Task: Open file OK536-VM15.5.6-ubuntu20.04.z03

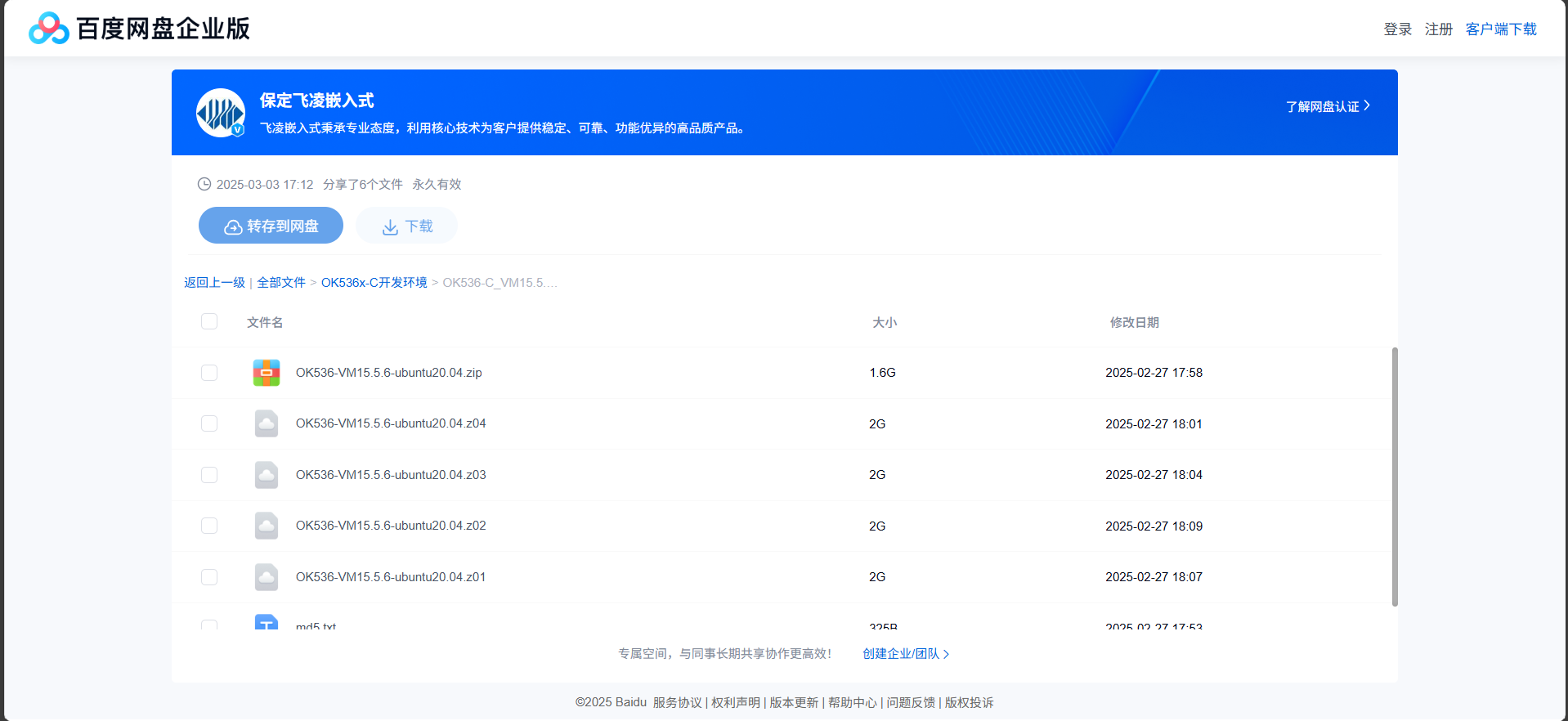Action: [391, 475]
